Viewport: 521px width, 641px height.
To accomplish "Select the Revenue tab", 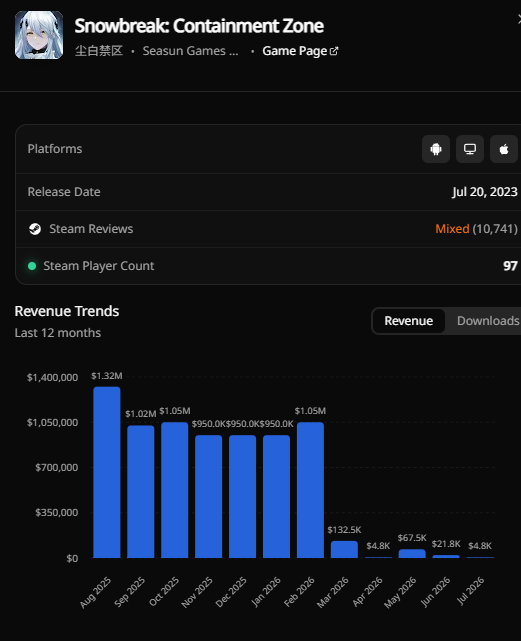I will coord(409,321).
